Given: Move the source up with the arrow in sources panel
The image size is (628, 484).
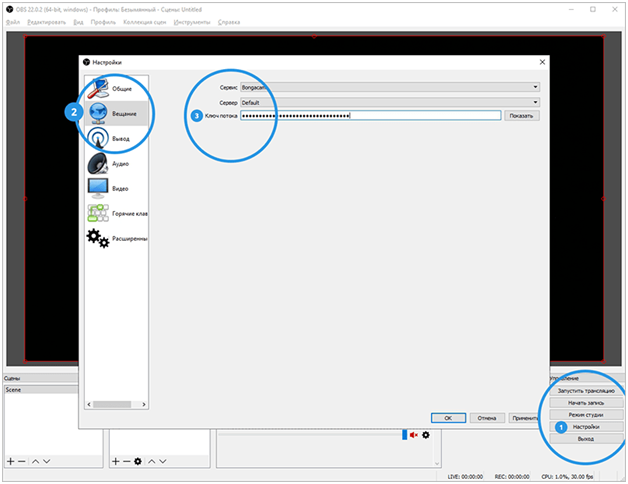Looking at the screenshot, I should pyautogui.click(x=151, y=461).
